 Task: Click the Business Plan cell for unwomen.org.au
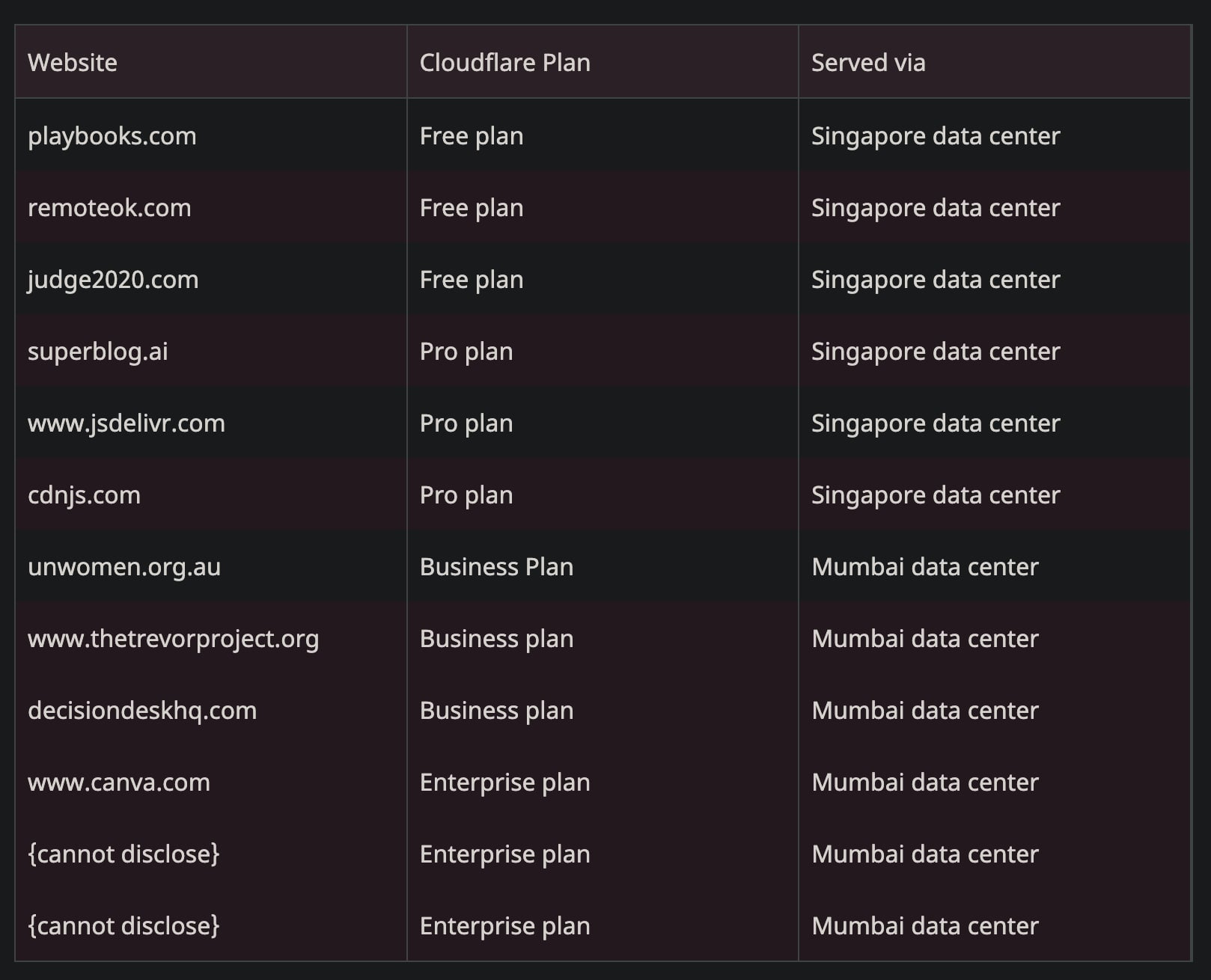(496, 567)
